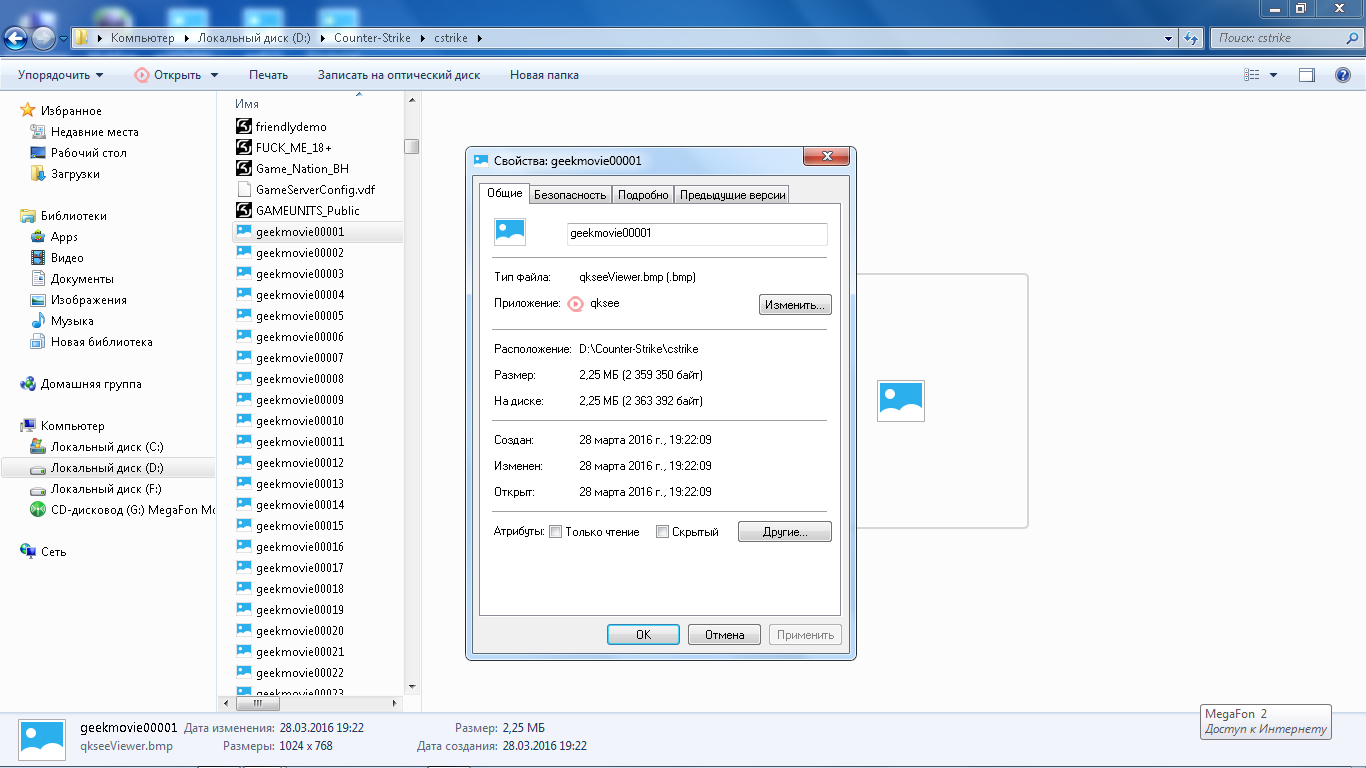This screenshot has width=1366, height=768.
Task: Click Локальный диск (D:) in address path
Action: tap(255, 38)
